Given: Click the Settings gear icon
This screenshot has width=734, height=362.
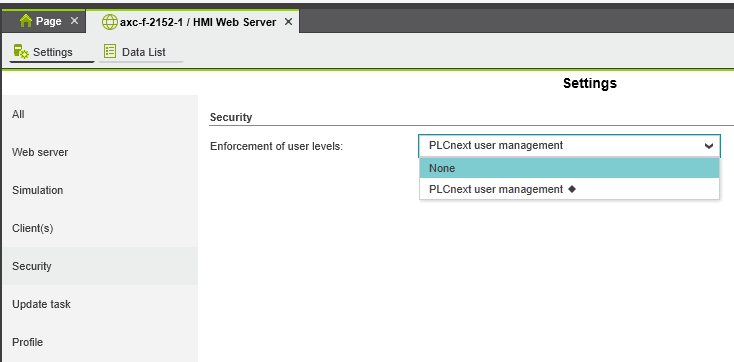Looking at the screenshot, I should pos(21,51).
